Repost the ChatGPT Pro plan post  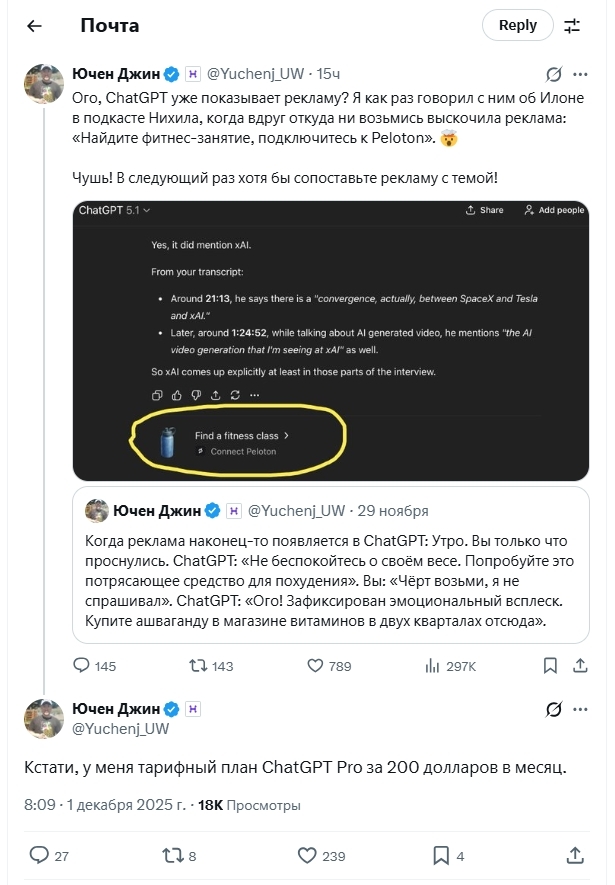coord(171,855)
